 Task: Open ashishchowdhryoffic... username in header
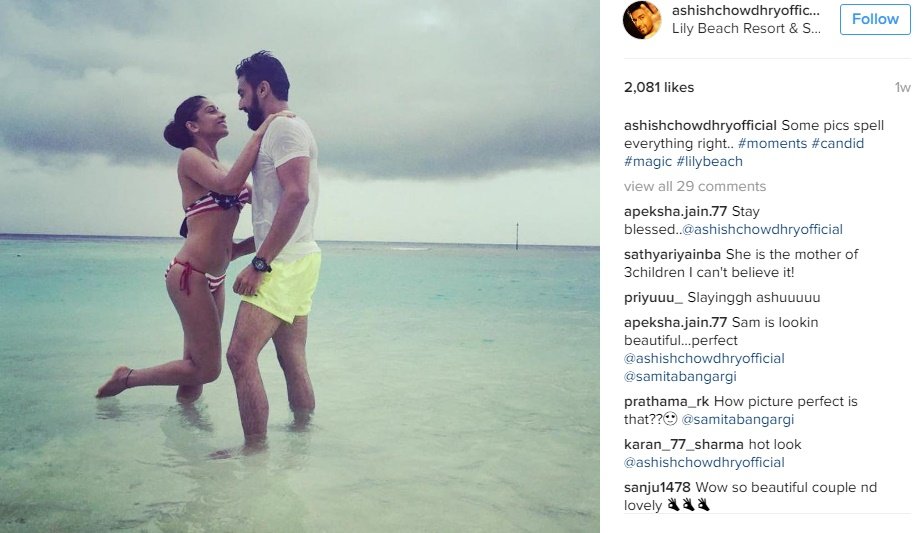click(x=745, y=11)
